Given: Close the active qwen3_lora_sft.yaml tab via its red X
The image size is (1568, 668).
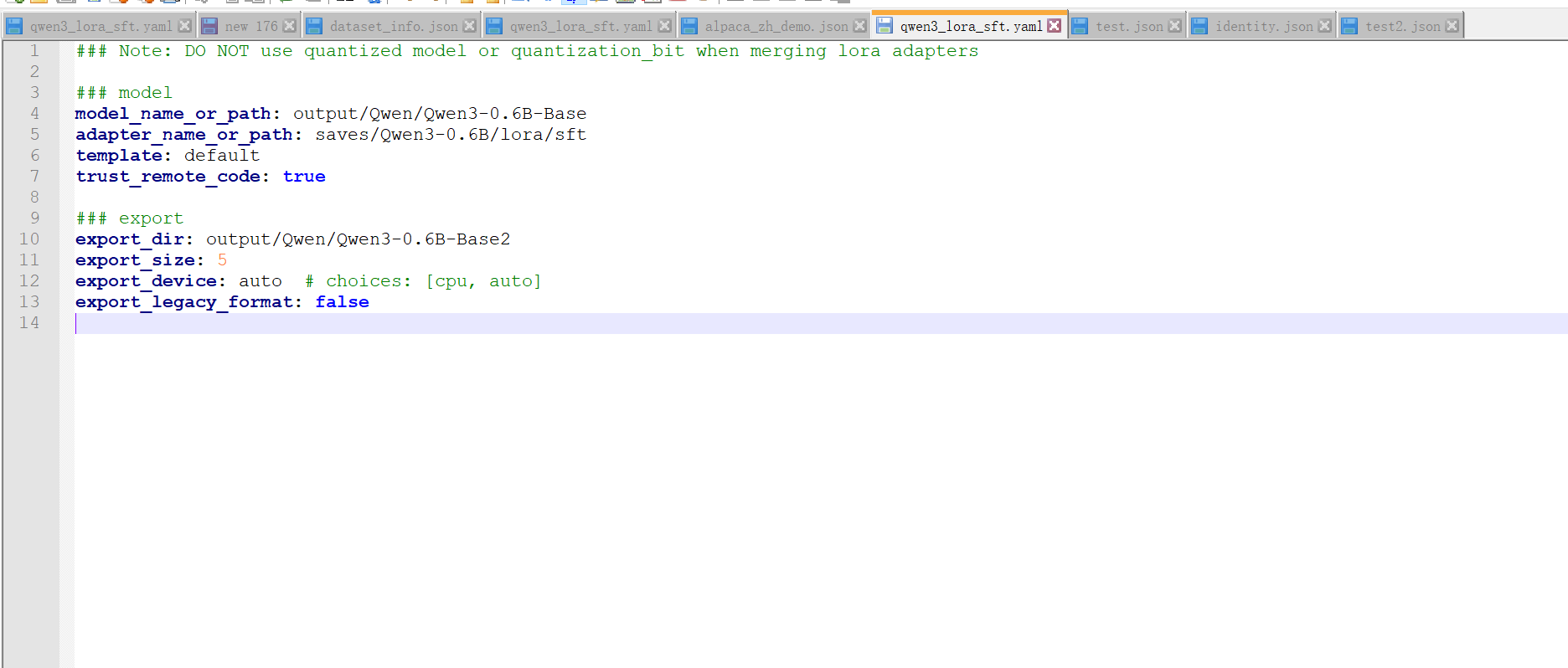Looking at the screenshot, I should point(1055,26).
